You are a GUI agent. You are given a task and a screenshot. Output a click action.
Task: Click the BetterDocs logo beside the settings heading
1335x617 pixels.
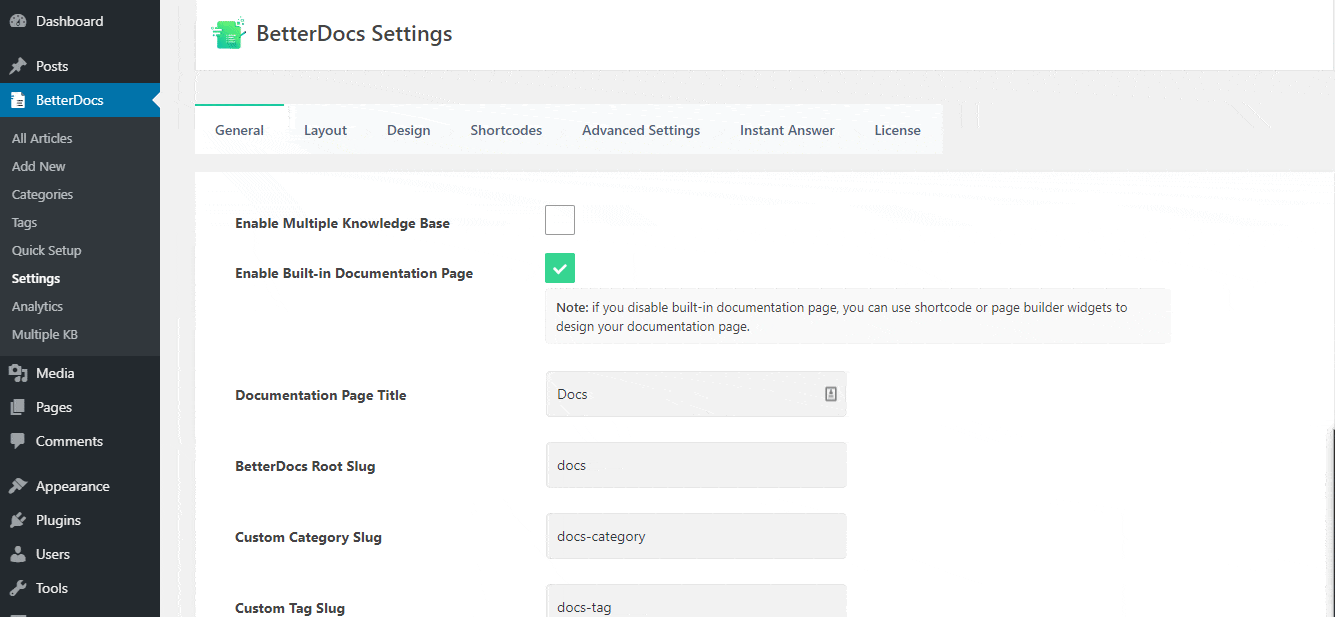pos(228,32)
